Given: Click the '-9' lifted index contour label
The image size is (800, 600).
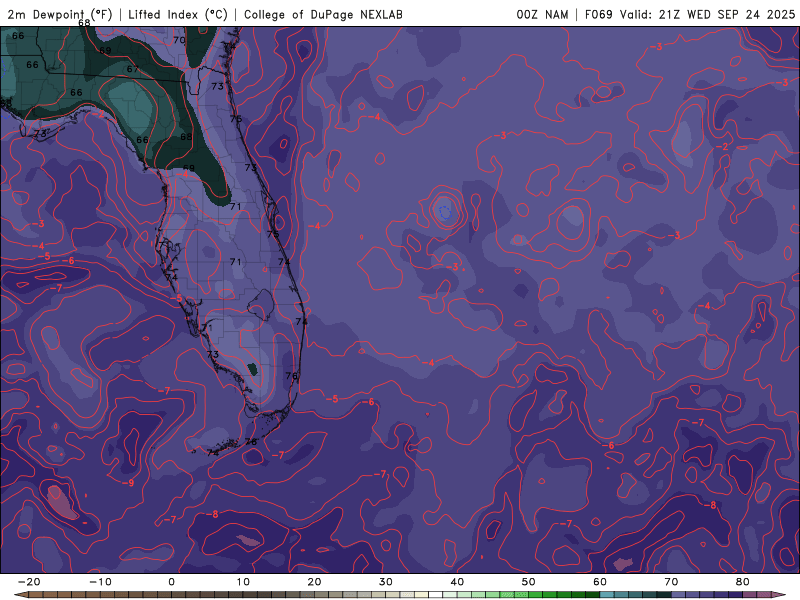Looking at the screenshot, I should [128, 483].
